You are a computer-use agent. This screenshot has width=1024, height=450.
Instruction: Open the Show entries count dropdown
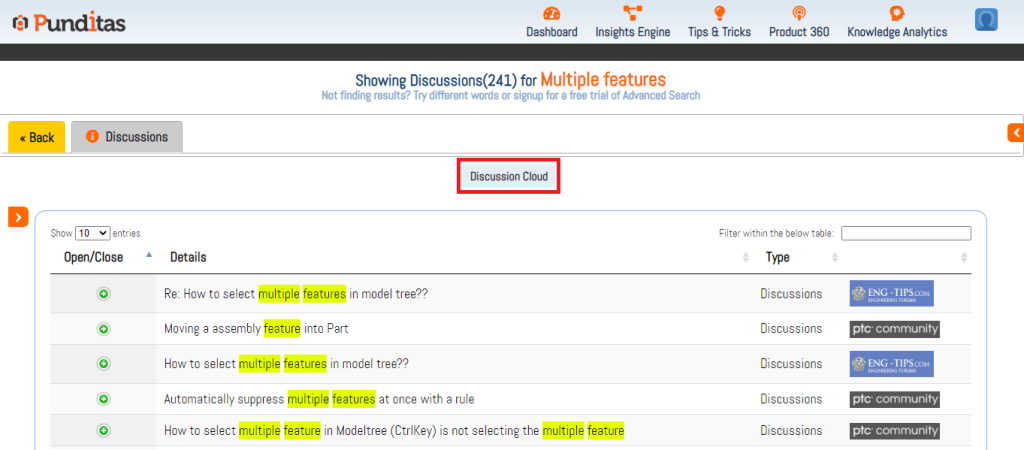point(92,233)
